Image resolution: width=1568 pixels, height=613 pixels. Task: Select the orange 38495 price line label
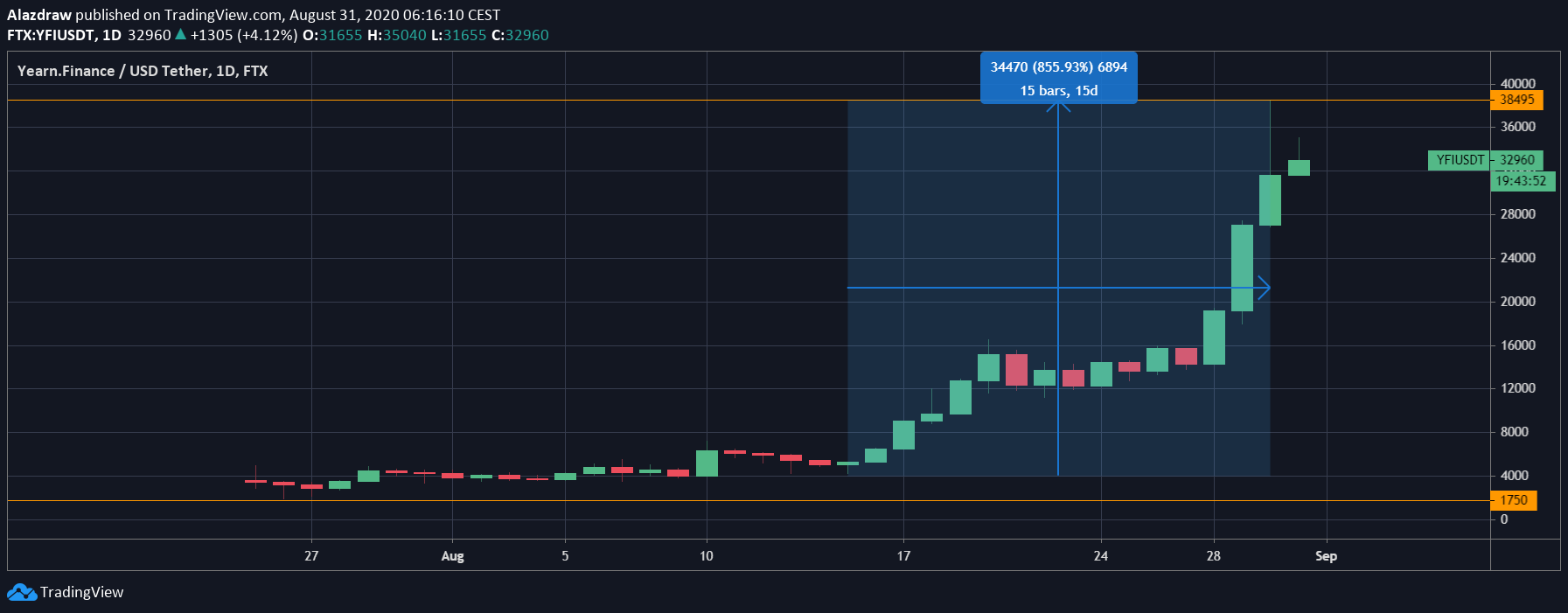(1516, 100)
